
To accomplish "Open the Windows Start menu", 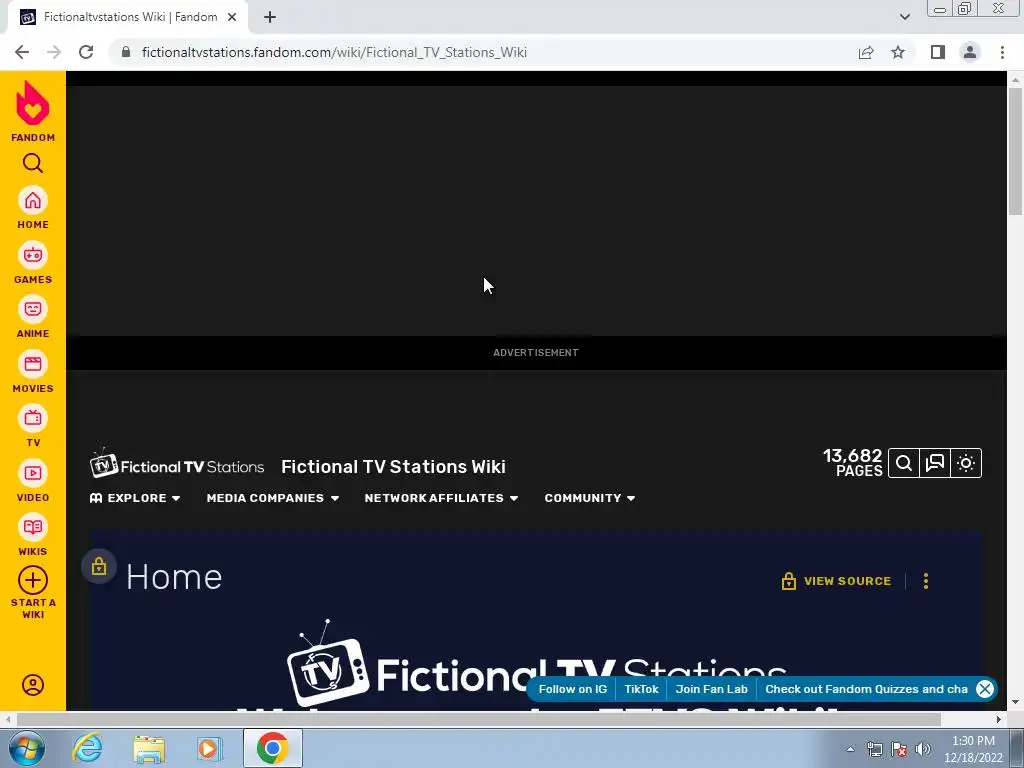I will tap(27, 748).
